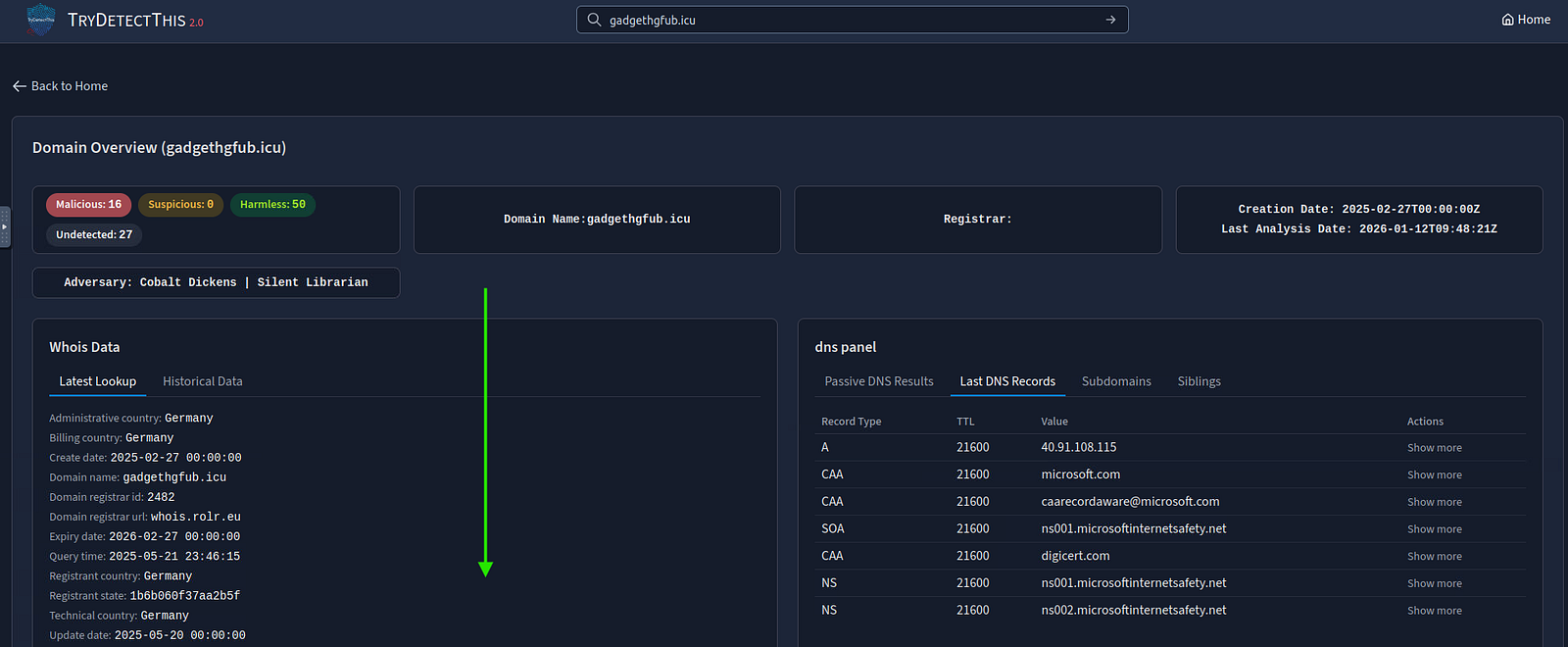Show more for caarecordaware@microsoft.com record
Screen dimensions: 1568x647
click(x=1434, y=502)
